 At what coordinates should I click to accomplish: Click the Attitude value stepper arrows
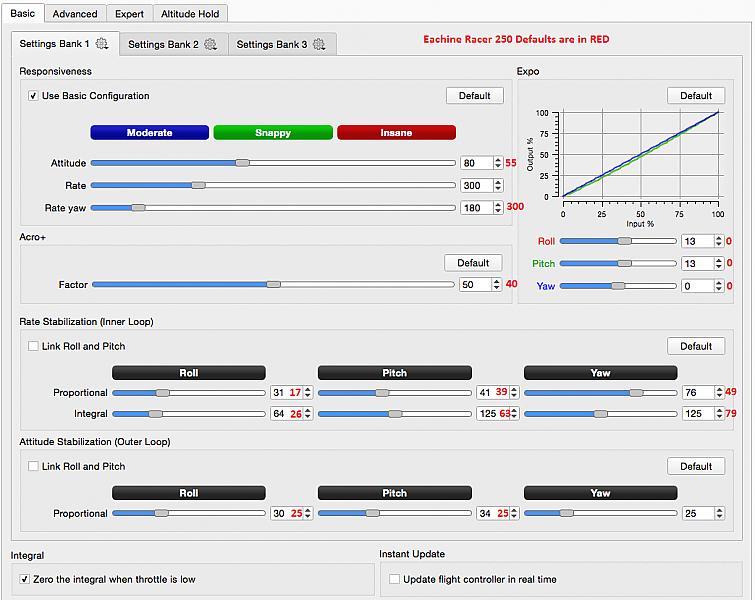coord(497,163)
